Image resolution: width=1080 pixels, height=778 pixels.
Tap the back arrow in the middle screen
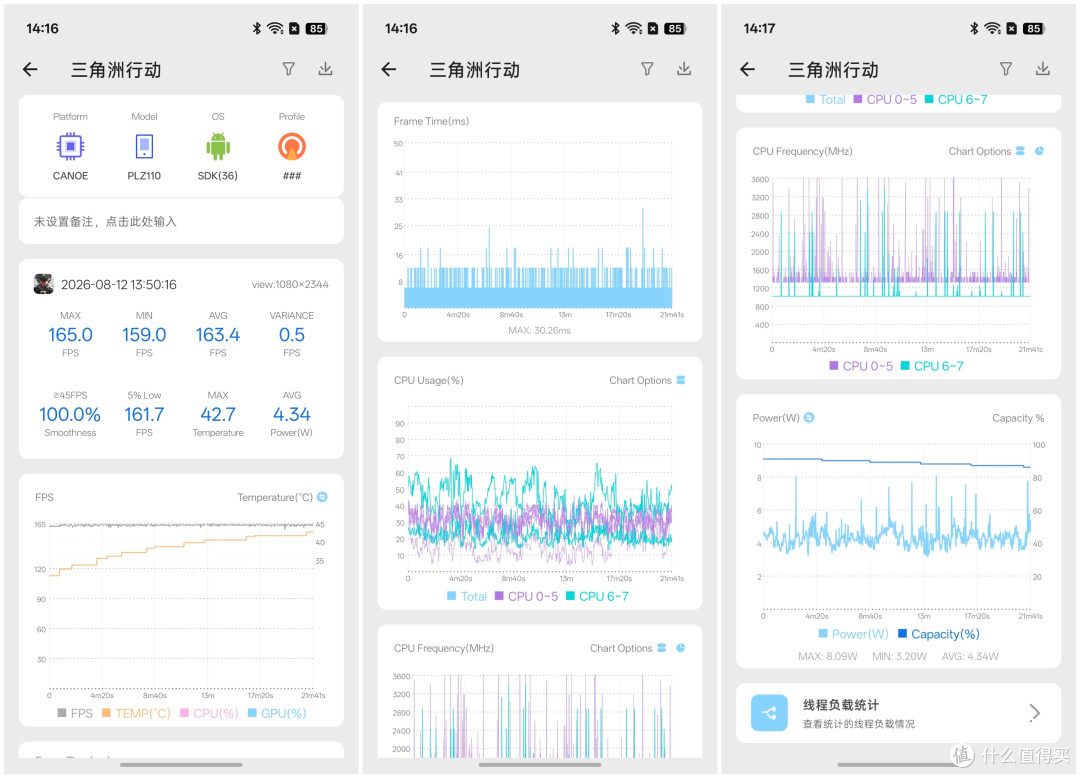point(389,70)
